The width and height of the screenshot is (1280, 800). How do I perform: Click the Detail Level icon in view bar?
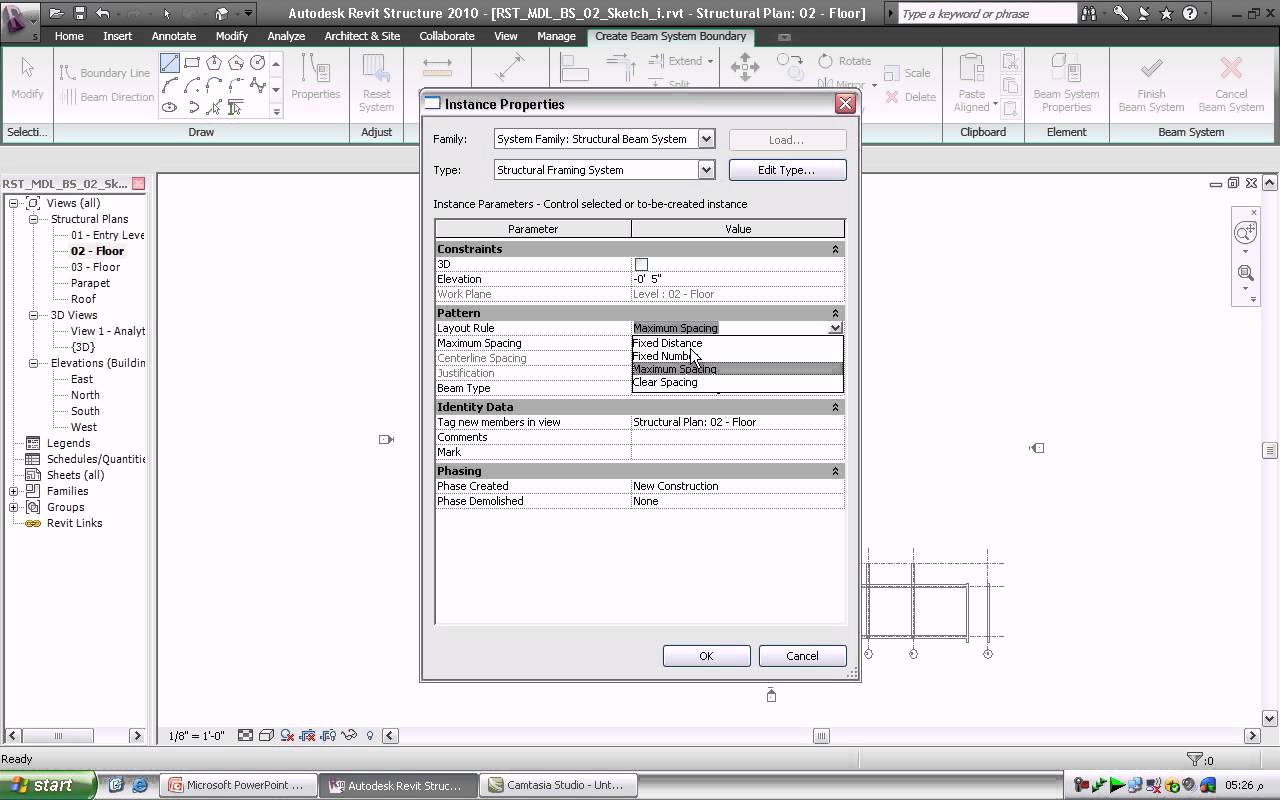pyautogui.click(x=245, y=736)
